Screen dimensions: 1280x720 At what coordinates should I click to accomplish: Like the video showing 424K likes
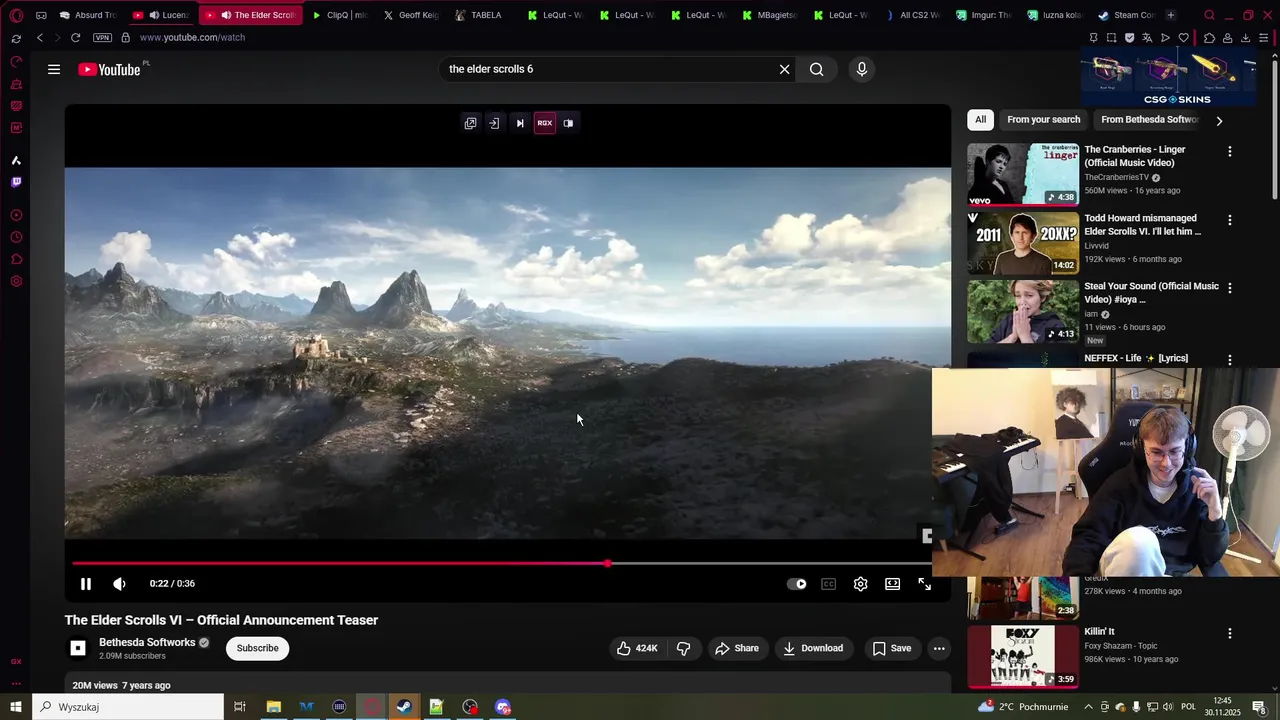coord(637,648)
